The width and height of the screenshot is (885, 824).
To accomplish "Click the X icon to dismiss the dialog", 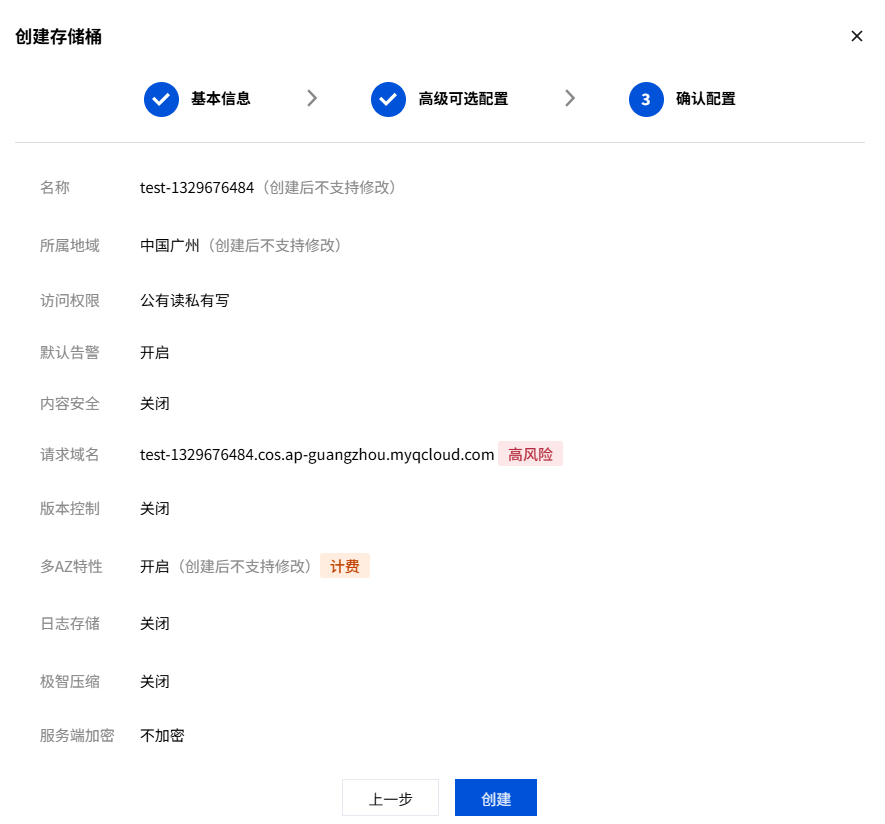I will coord(857,35).
